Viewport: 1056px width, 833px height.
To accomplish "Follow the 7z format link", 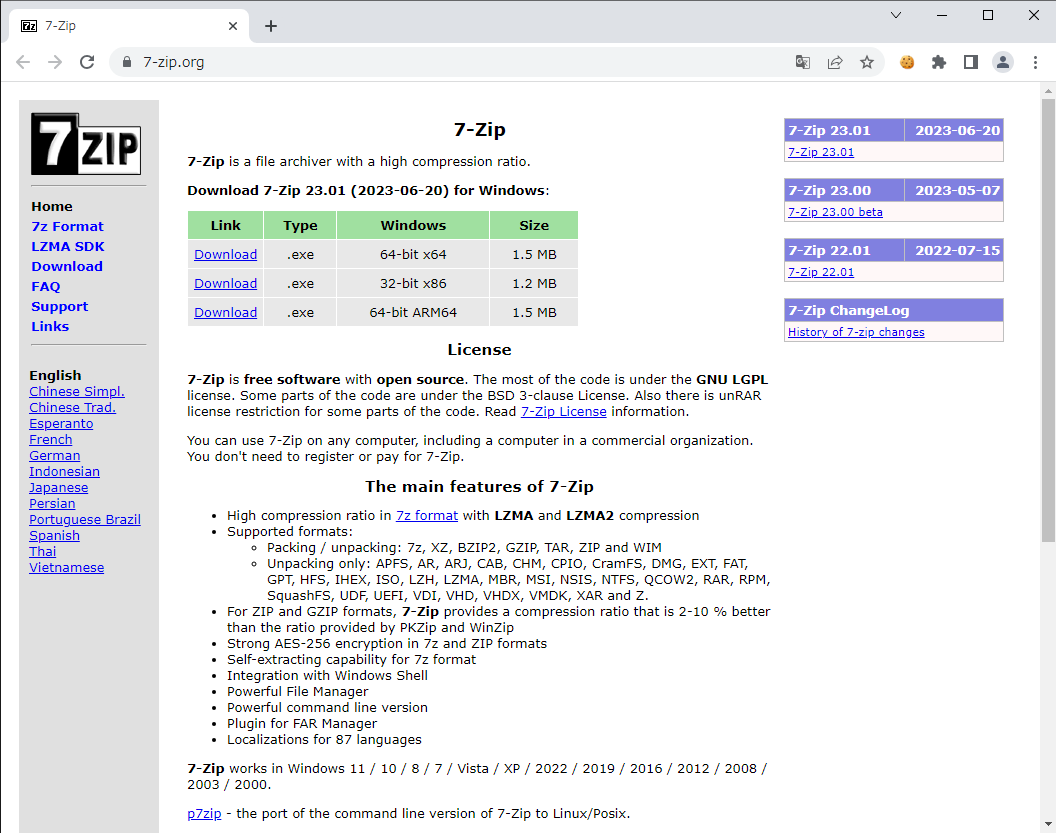I will [427, 515].
